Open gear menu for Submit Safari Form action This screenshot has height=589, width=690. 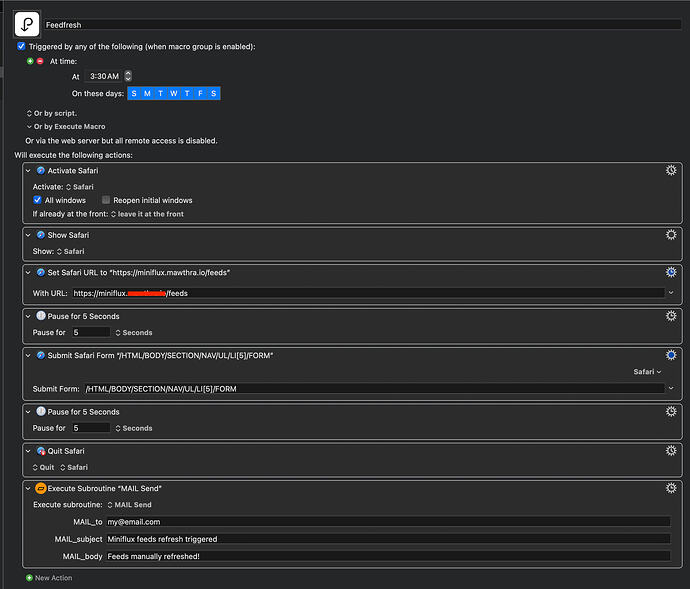(x=671, y=355)
